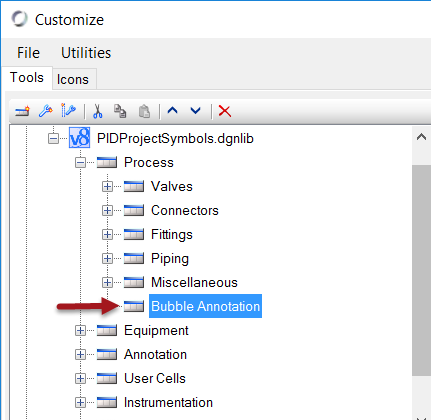The width and height of the screenshot is (431, 420).
Task: Open the Utilities menu
Action: [86, 53]
